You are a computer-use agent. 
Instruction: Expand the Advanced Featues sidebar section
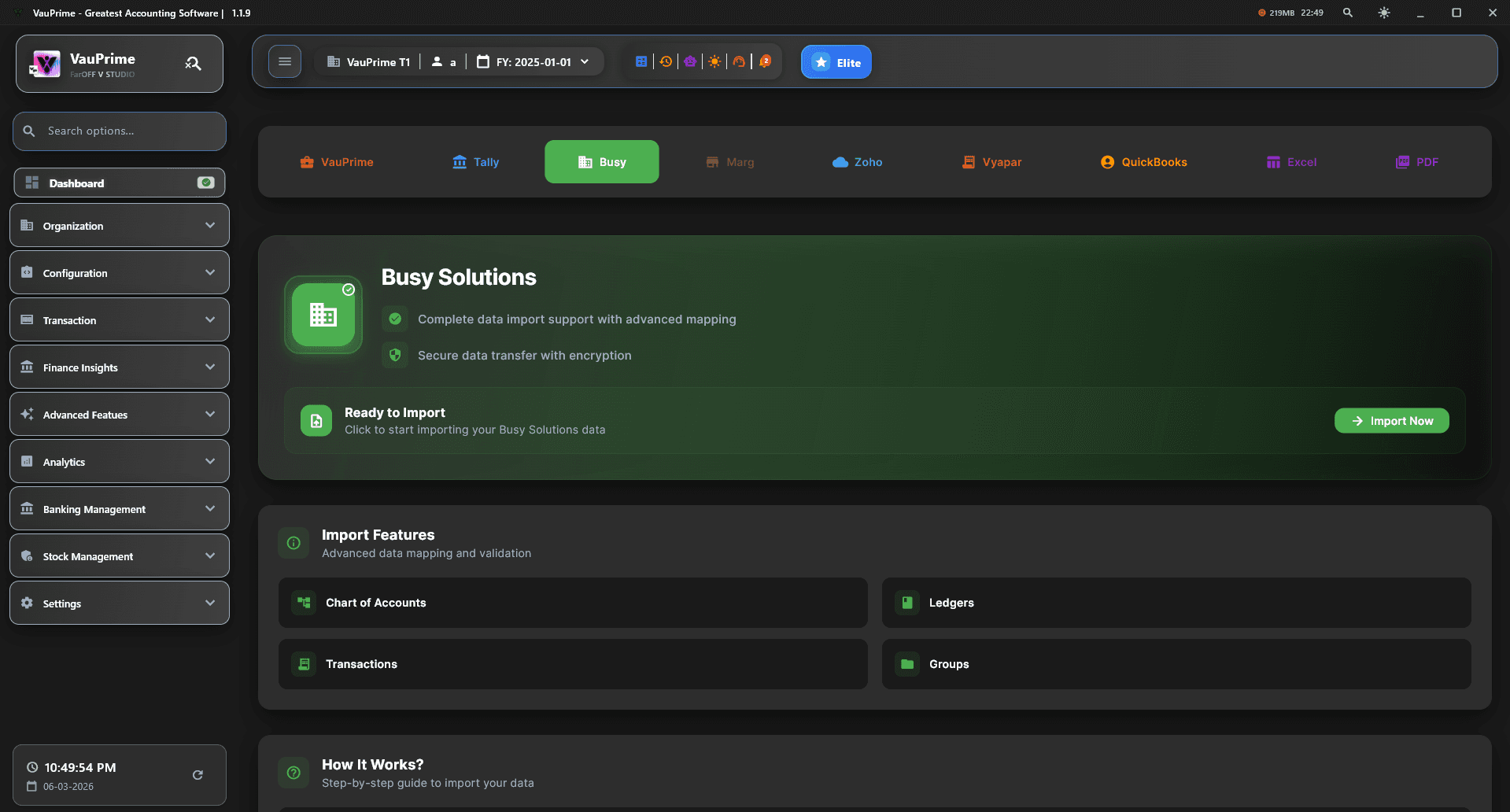coord(120,414)
